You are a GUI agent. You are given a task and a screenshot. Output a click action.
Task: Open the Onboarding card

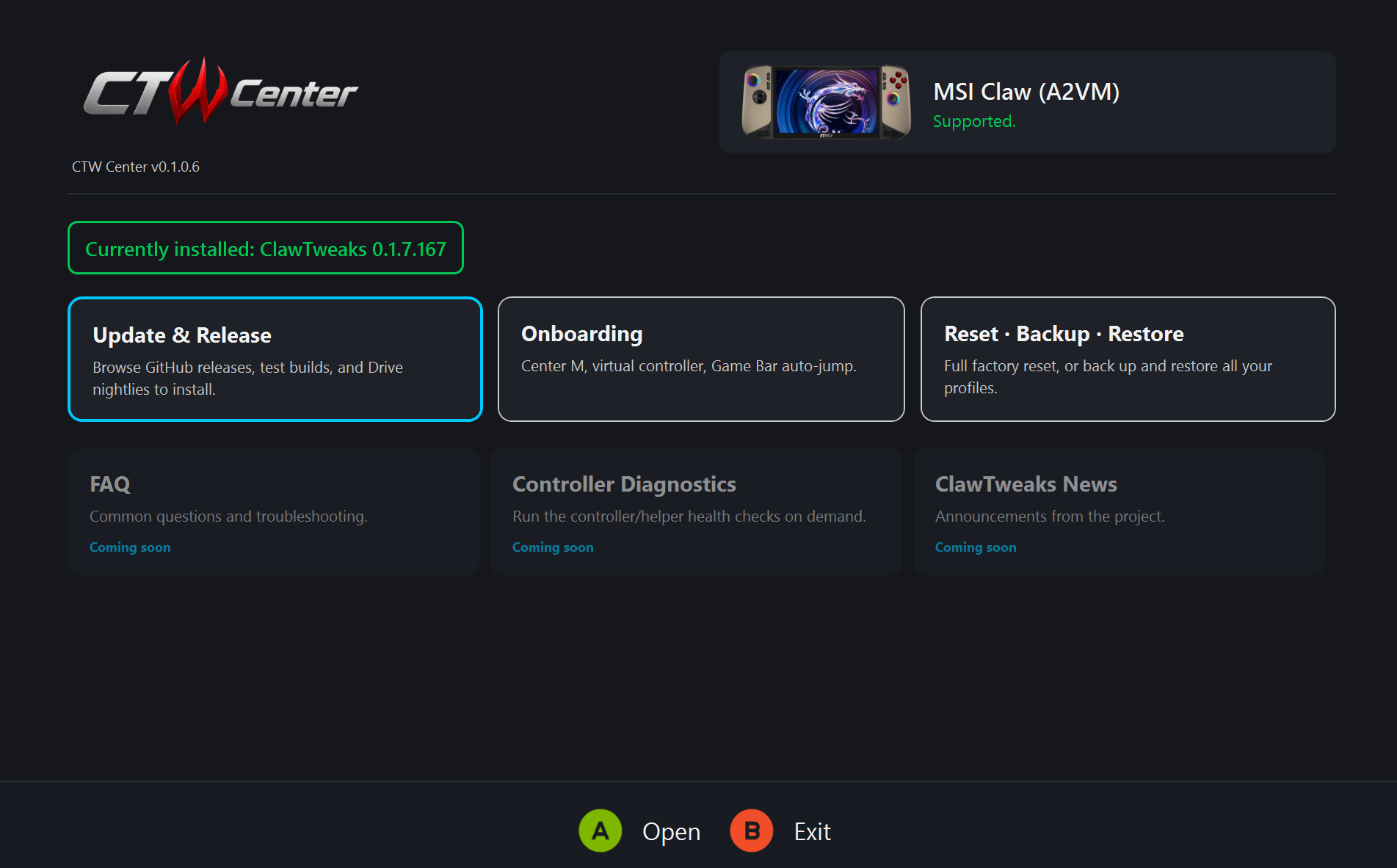701,359
